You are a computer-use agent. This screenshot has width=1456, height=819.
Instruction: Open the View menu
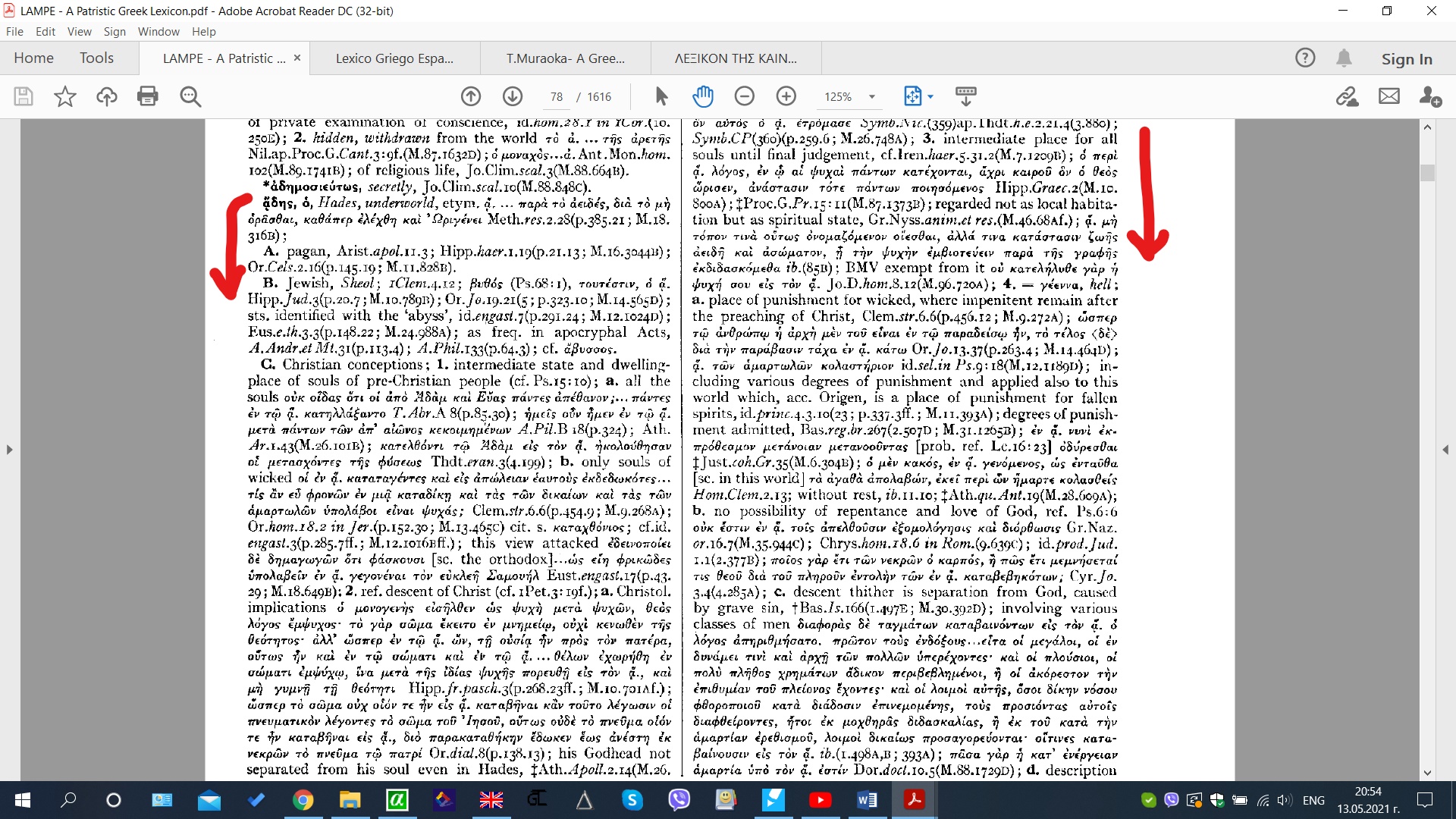click(79, 32)
